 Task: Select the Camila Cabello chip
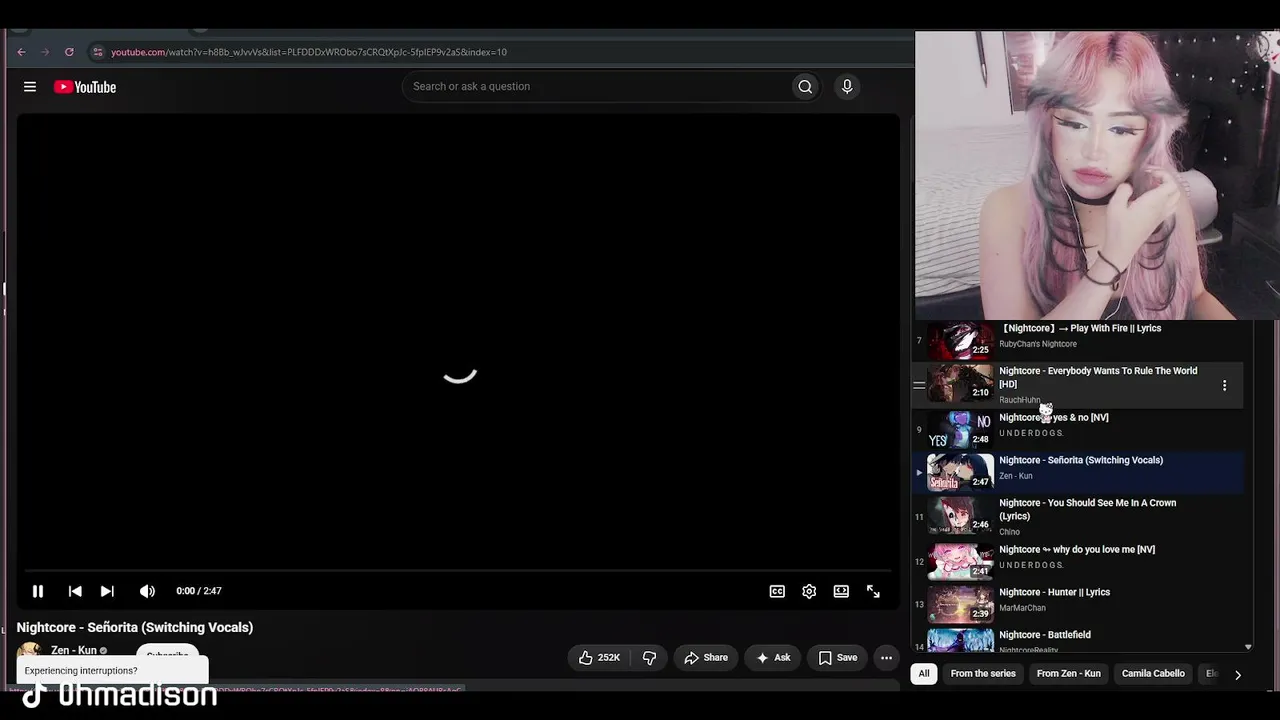coord(1153,674)
